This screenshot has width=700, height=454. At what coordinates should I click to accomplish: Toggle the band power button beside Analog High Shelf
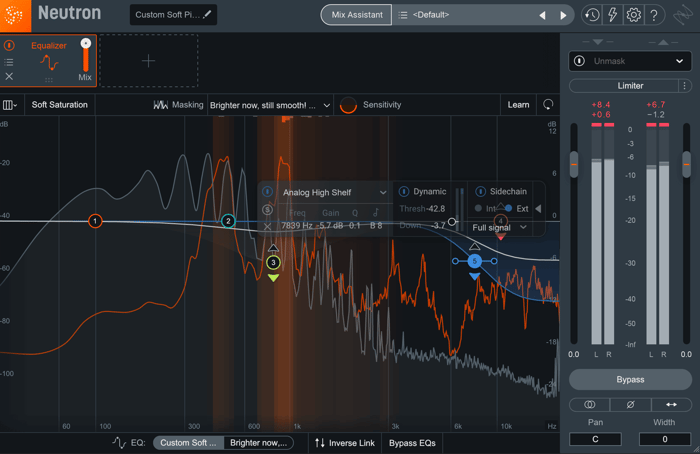[x=267, y=192]
